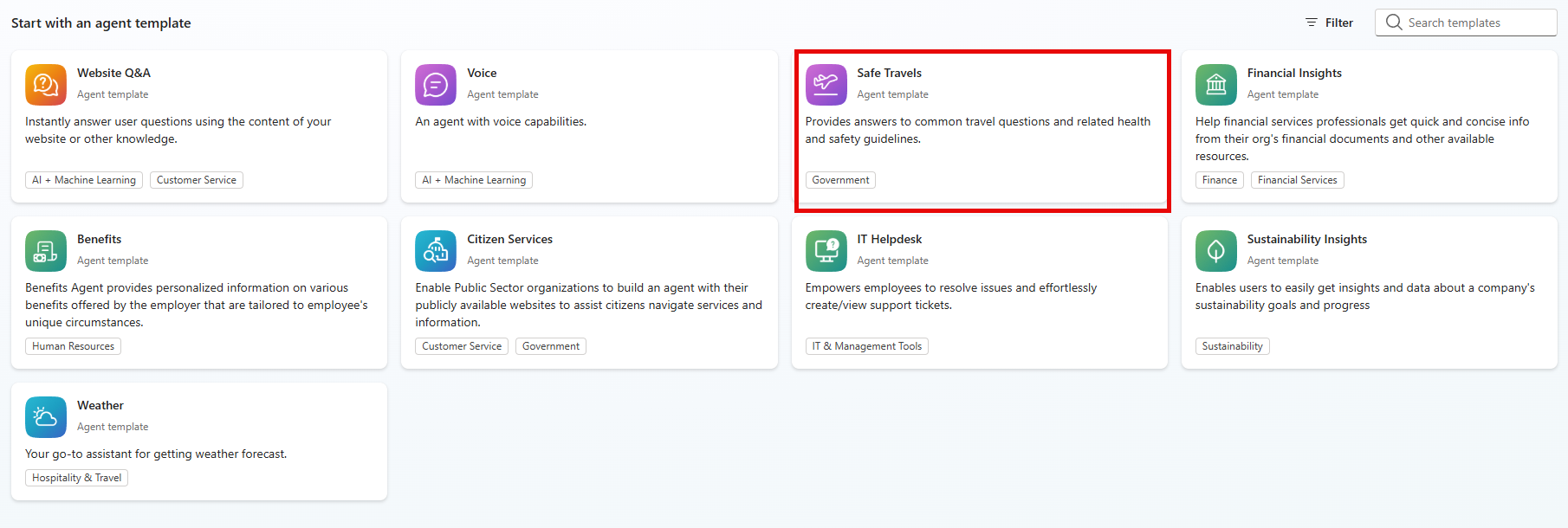This screenshot has height=528, width=1568.
Task: Click the Hospitality & Travel tag
Action: pos(76,478)
